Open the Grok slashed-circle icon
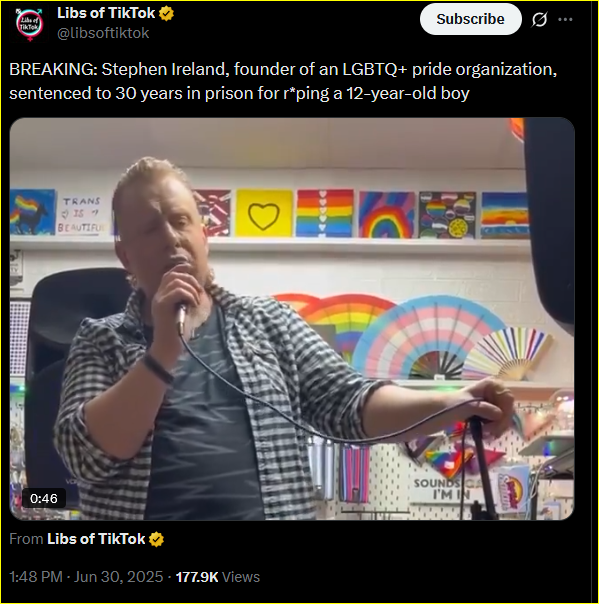This screenshot has width=599, height=604. [x=539, y=20]
